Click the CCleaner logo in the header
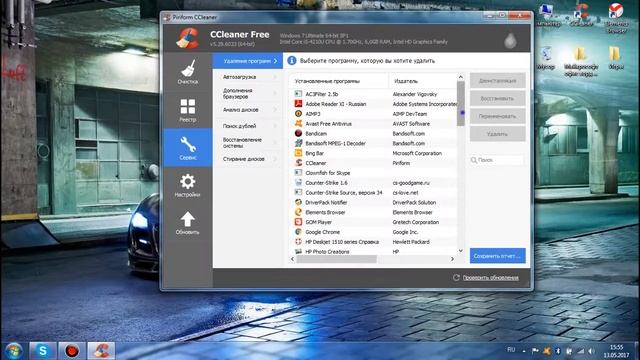Screen dimensions: 640x360 [188, 38]
